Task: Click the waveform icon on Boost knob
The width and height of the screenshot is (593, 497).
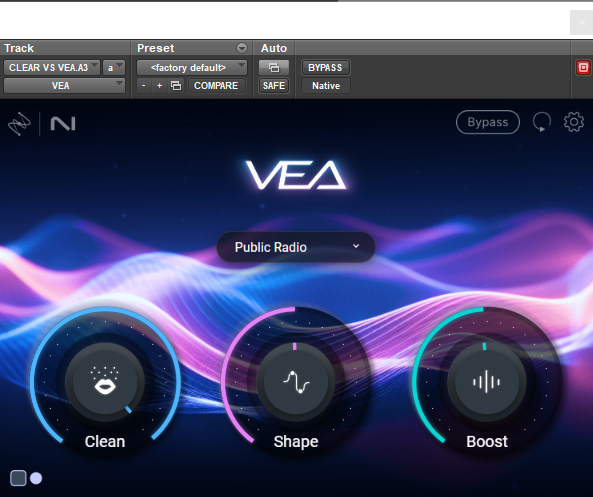Action: click(486, 382)
